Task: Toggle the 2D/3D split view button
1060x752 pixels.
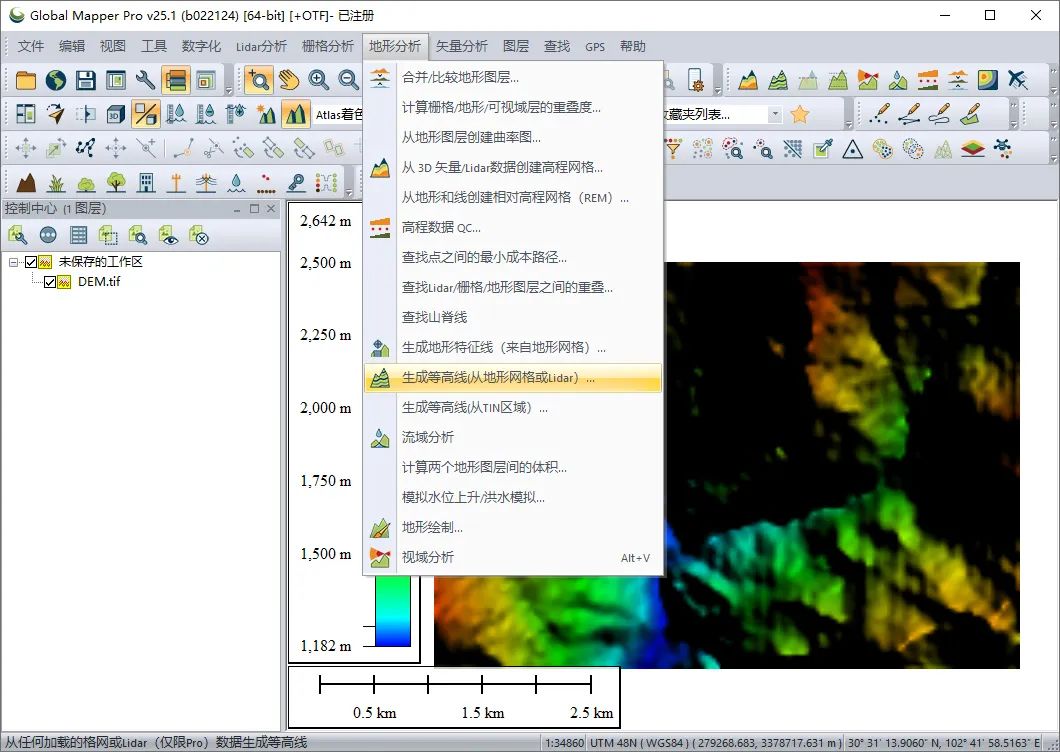Action: (x=26, y=114)
